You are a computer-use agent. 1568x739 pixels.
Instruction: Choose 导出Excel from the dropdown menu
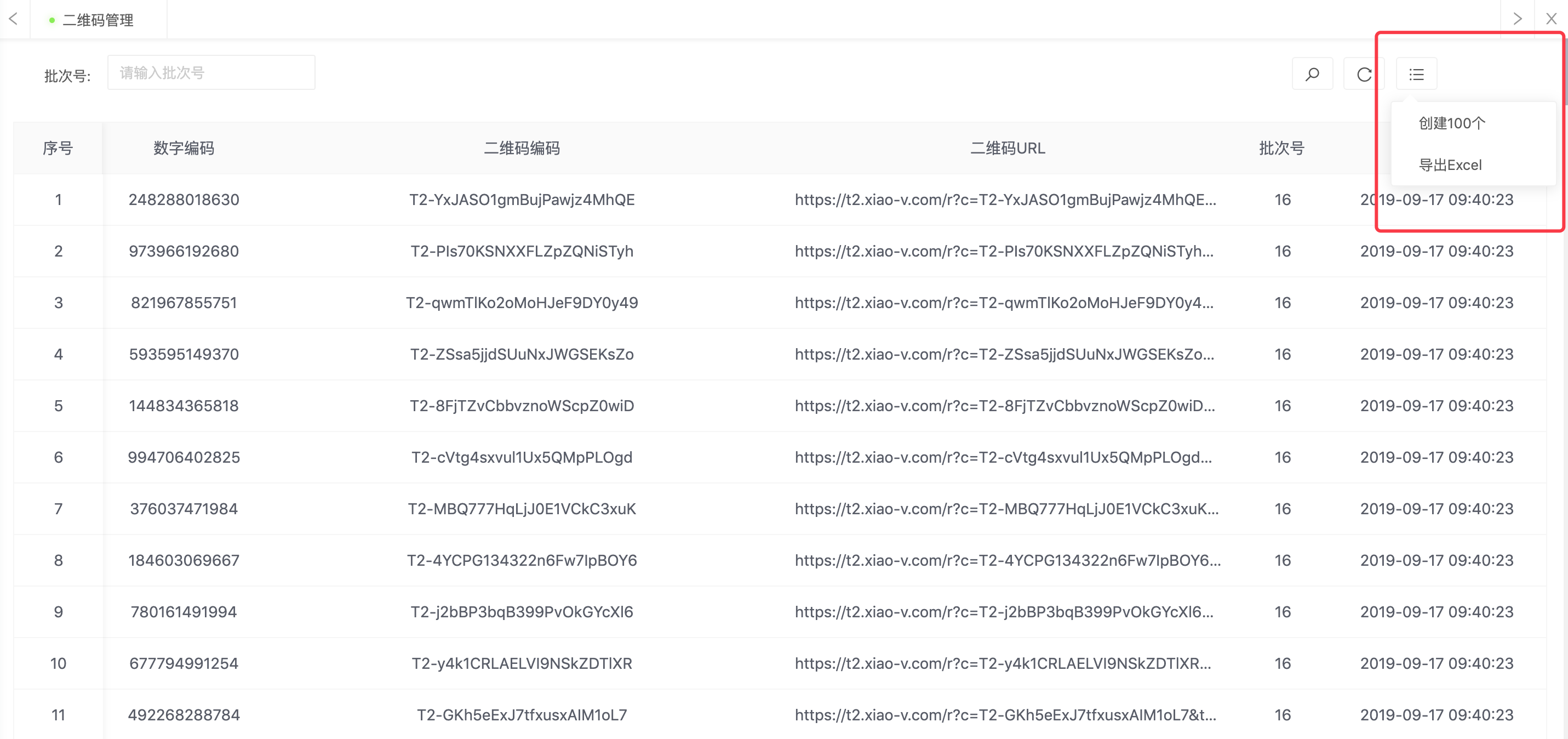[x=1450, y=165]
